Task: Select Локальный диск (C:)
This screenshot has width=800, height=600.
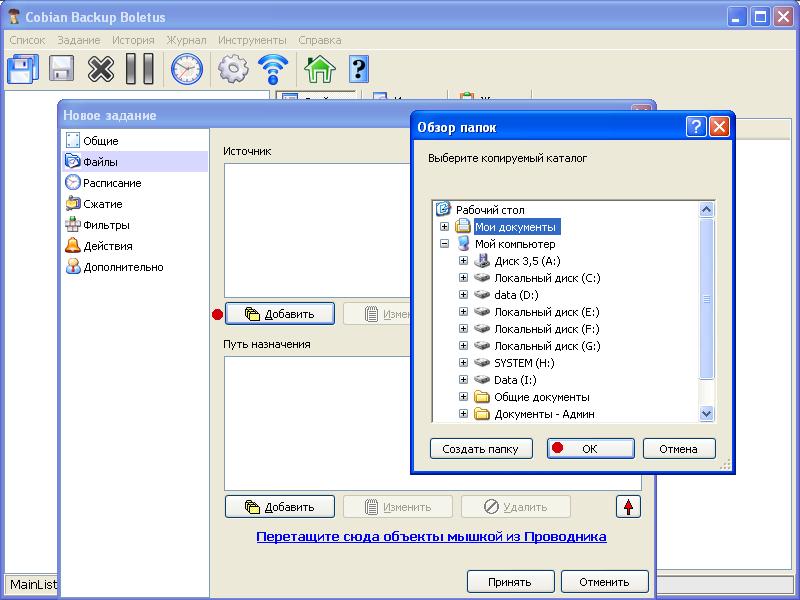Action: coord(547,278)
